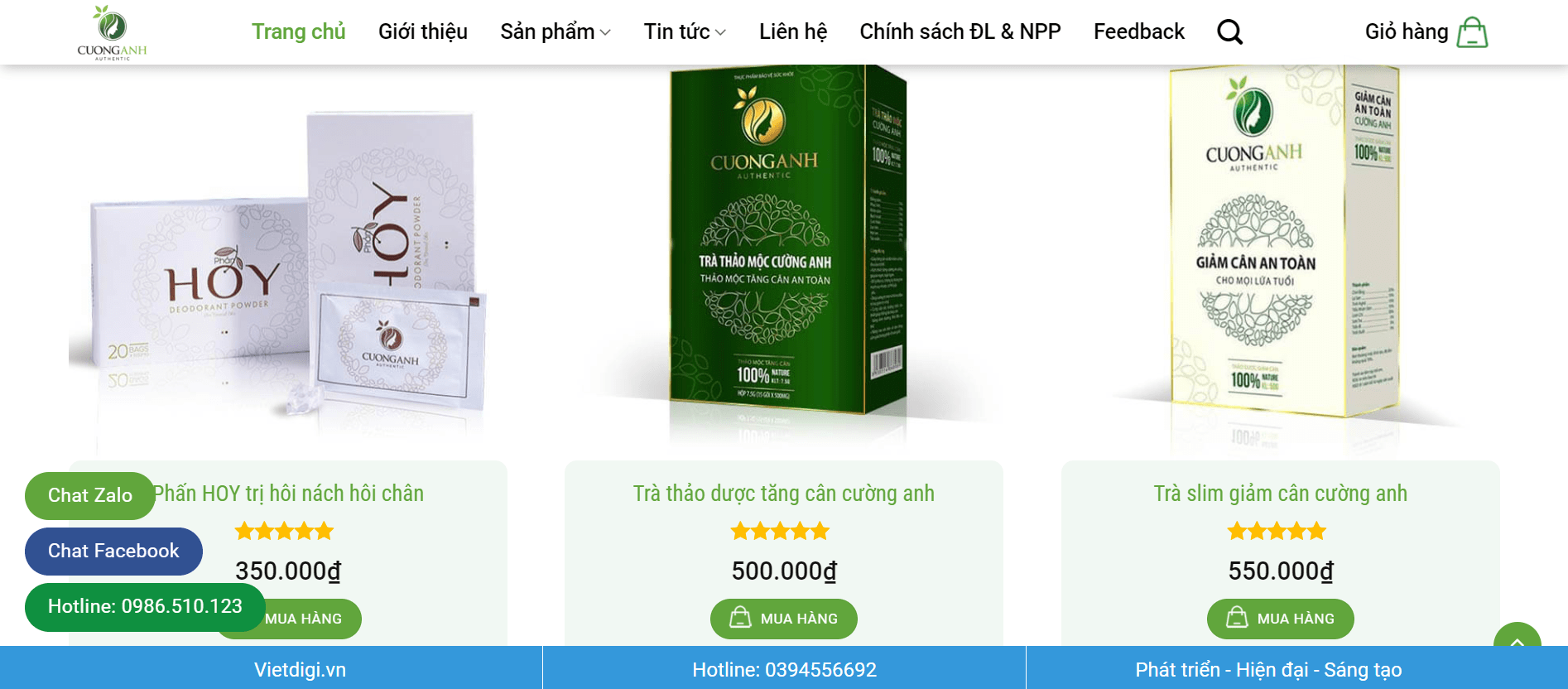Open Trà thảo dược tăng cân product link

pos(784,494)
